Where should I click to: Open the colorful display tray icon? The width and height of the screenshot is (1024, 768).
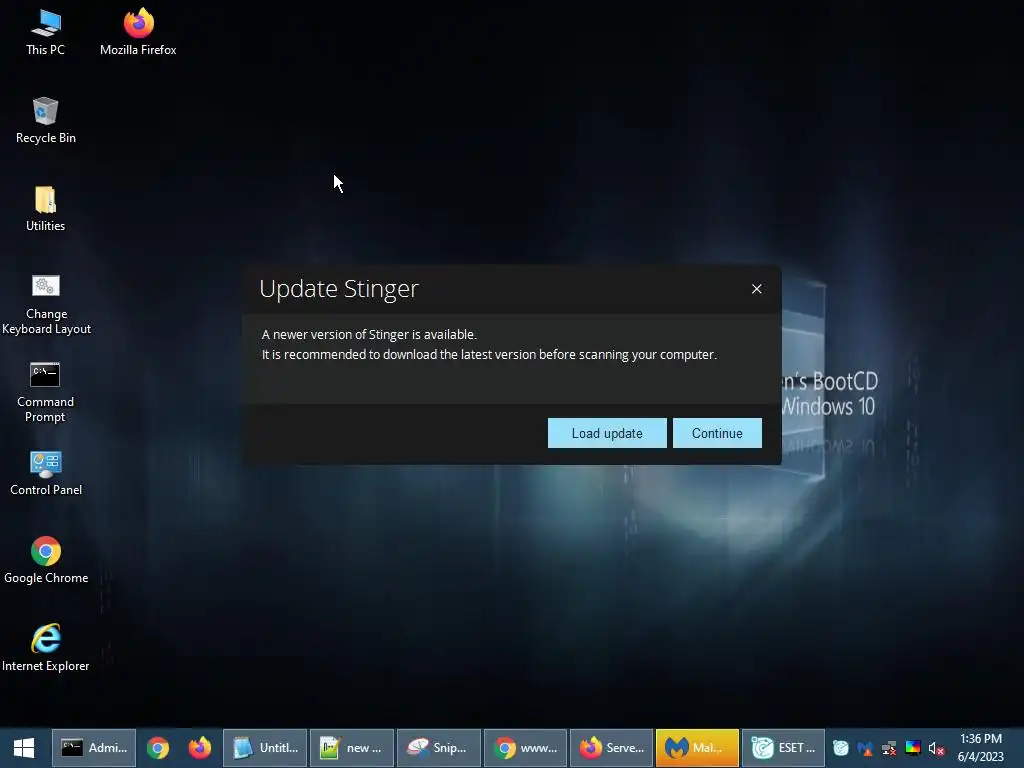[913, 748]
